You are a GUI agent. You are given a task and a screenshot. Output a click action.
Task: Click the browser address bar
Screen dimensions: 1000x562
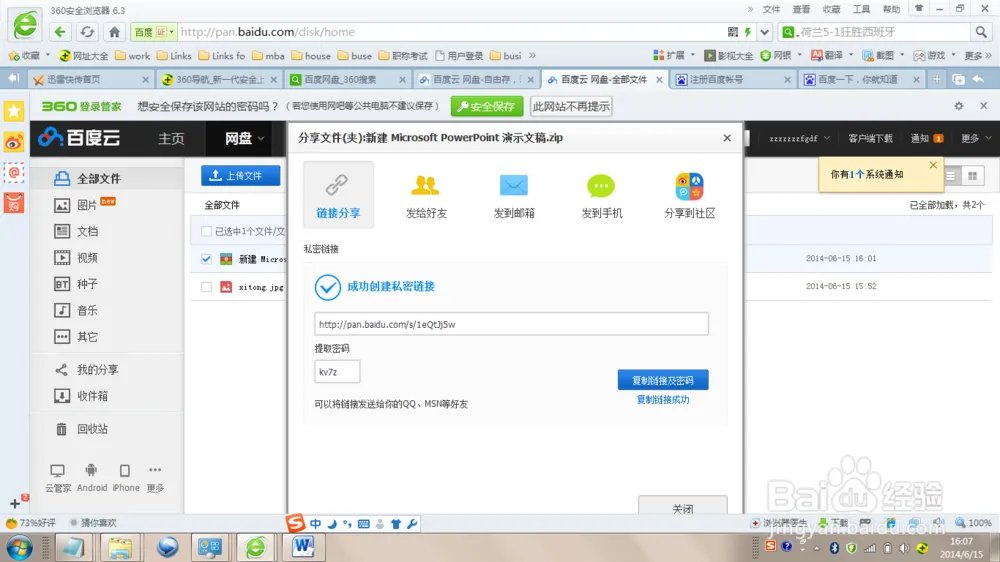pos(450,32)
